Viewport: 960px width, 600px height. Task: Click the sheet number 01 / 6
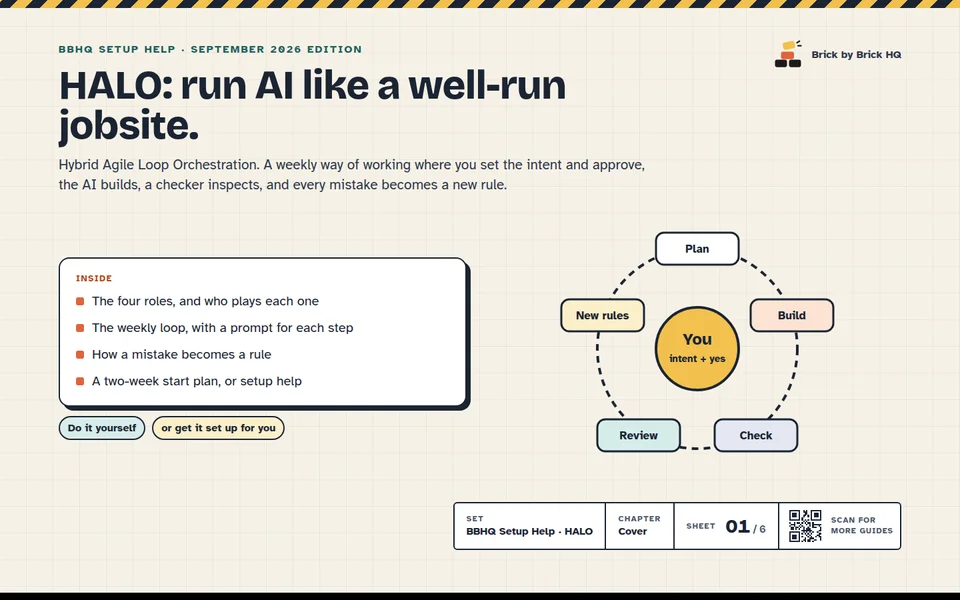coord(745,527)
